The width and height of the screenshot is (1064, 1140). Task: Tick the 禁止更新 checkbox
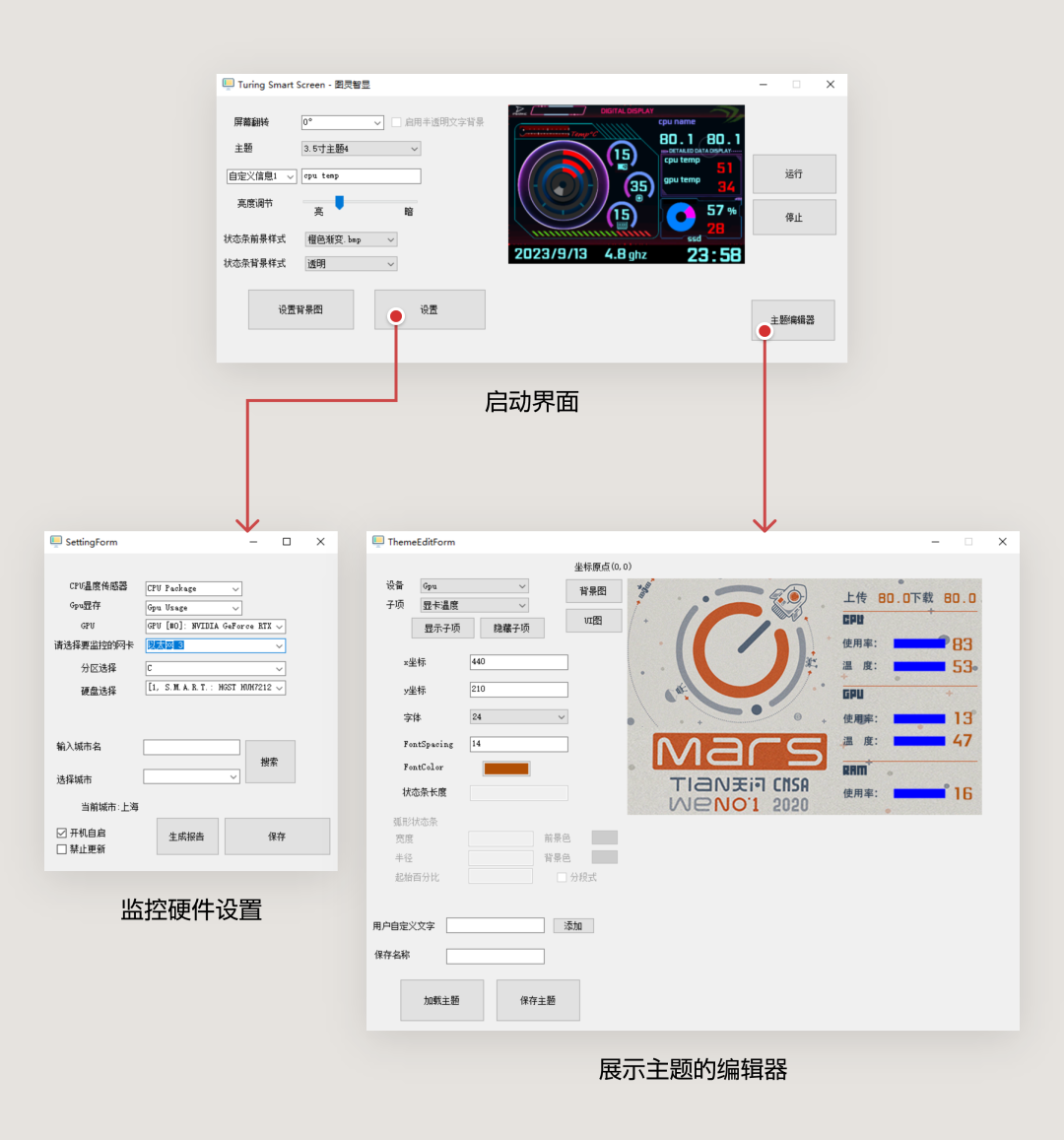[x=62, y=849]
